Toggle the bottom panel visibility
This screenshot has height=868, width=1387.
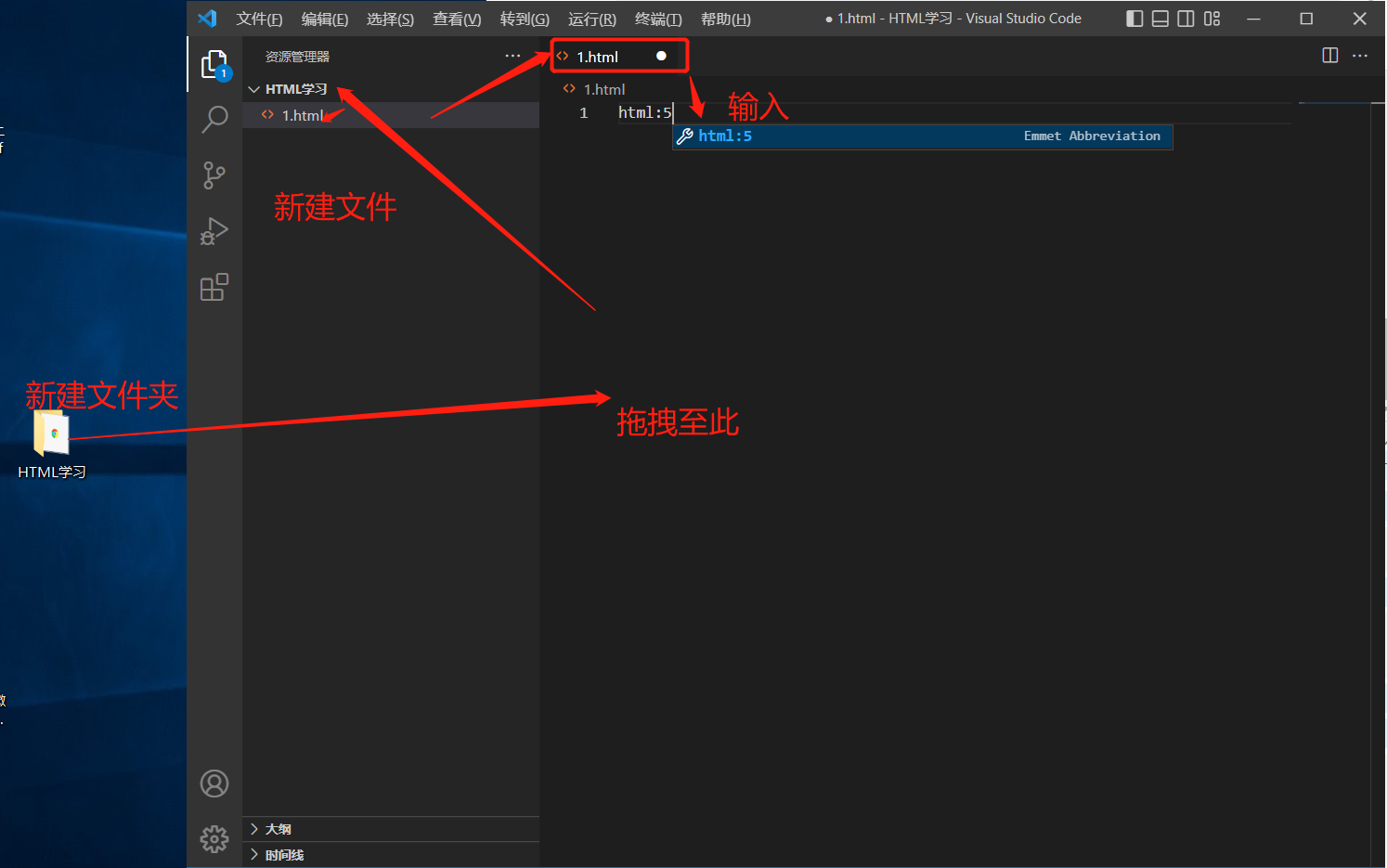click(x=1160, y=19)
